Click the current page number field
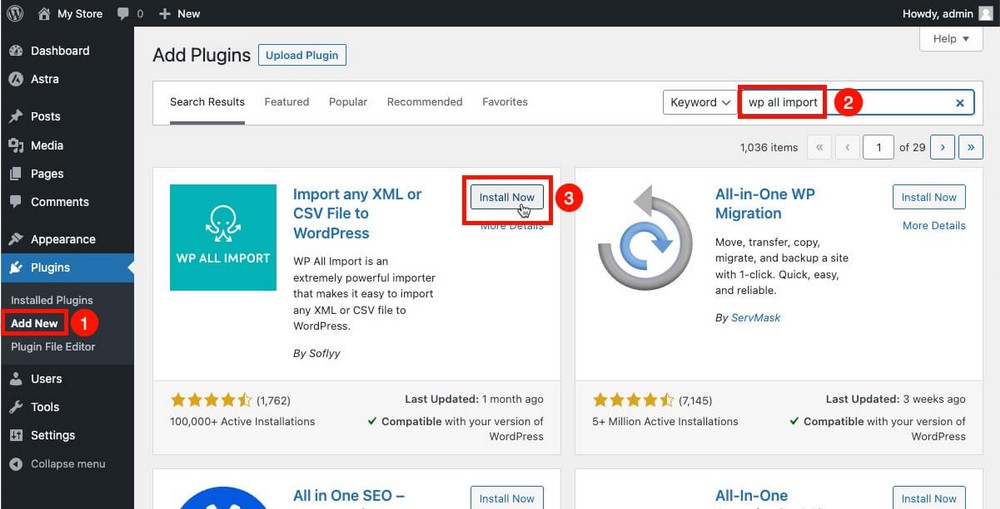 point(878,147)
